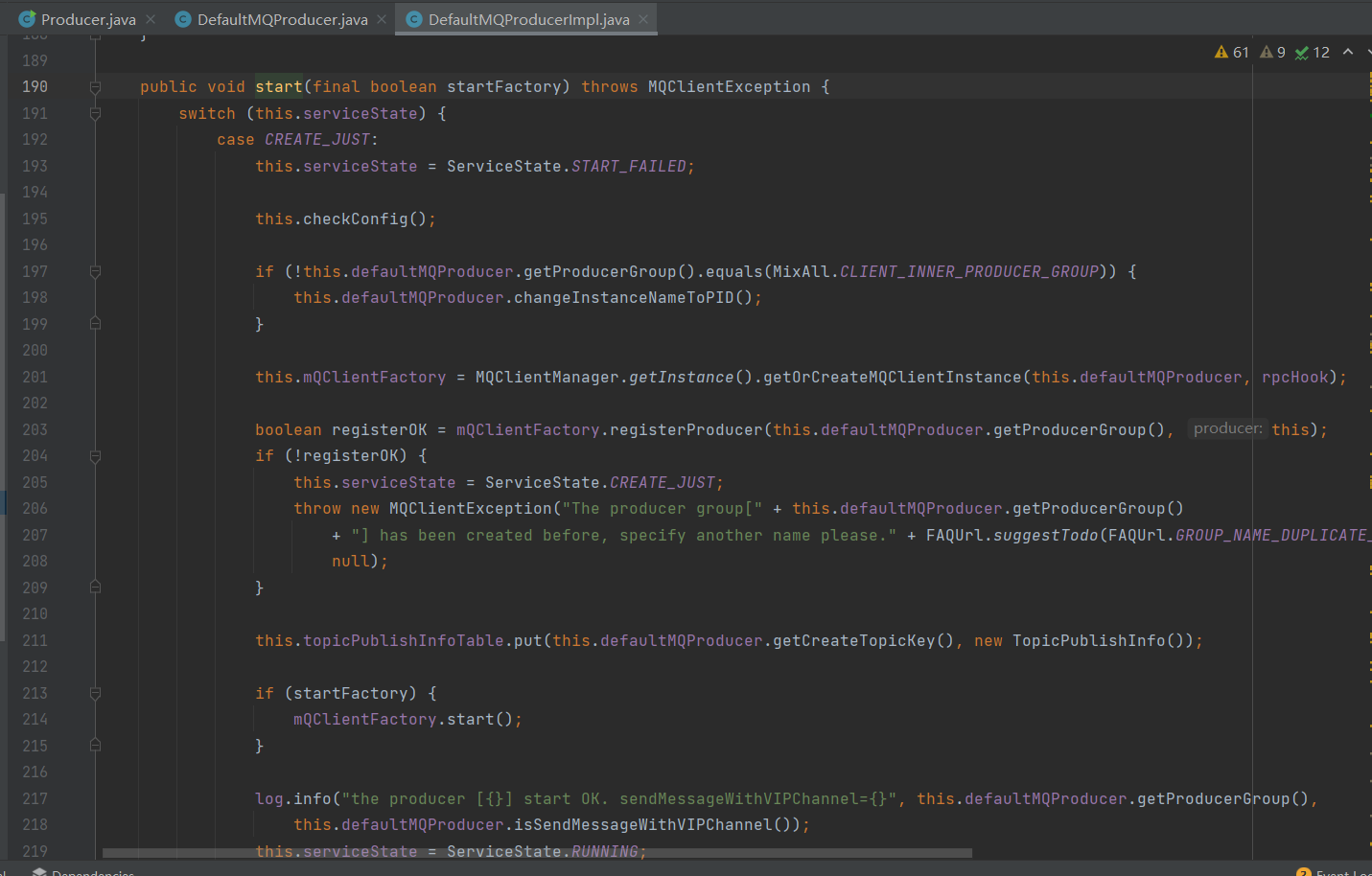Switch to the Producer.java tab
The width and height of the screenshot is (1372, 876).
pyautogui.click(x=88, y=19)
